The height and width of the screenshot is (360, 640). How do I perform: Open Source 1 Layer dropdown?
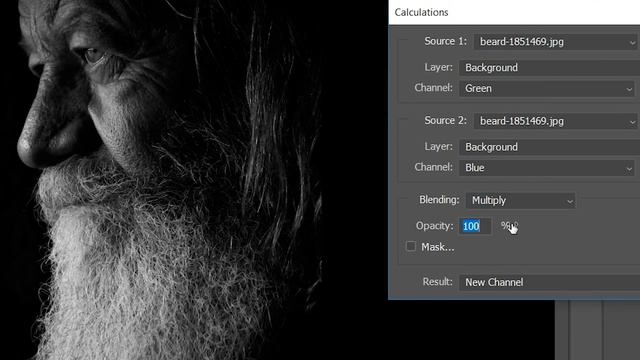(x=549, y=68)
